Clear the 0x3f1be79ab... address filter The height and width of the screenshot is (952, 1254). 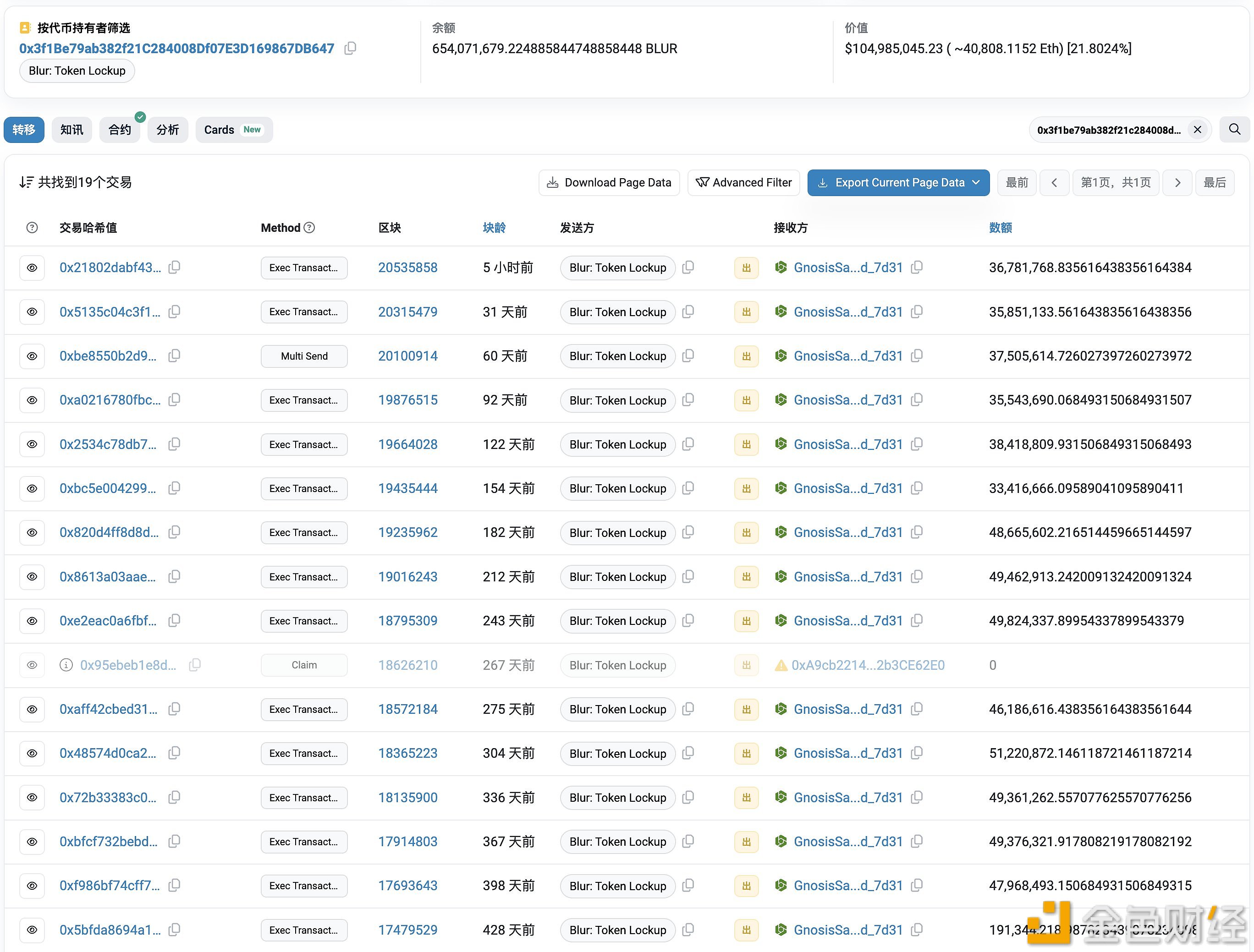(x=1197, y=130)
